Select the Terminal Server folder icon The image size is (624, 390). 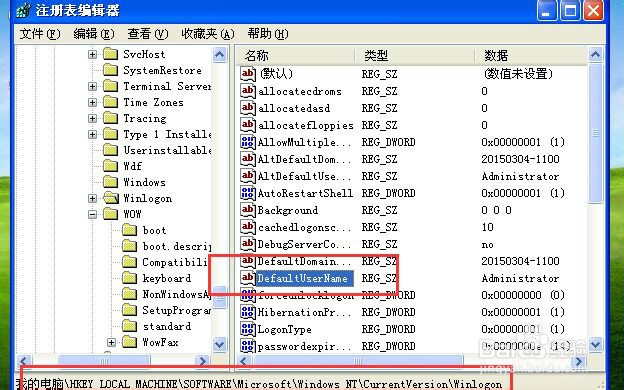click(110, 86)
